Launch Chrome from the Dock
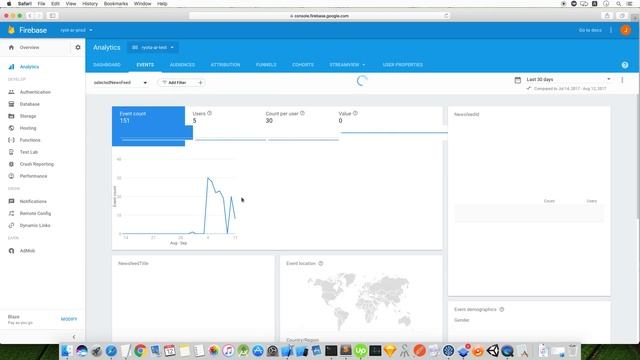Screen dimensions: 640x360 (x=140, y=351)
